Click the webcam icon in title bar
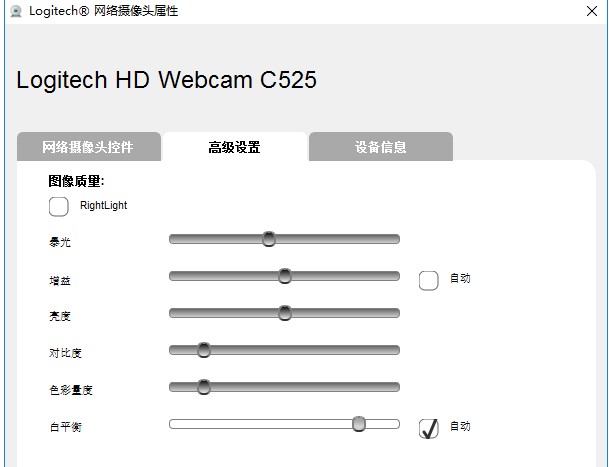The width and height of the screenshot is (609, 467). click(x=15, y=11)
